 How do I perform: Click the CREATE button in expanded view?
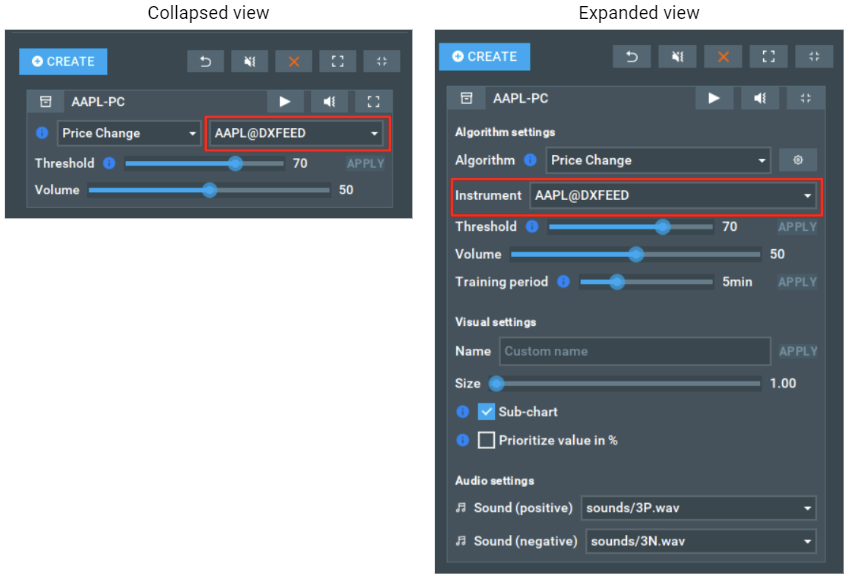pos(484,57)
